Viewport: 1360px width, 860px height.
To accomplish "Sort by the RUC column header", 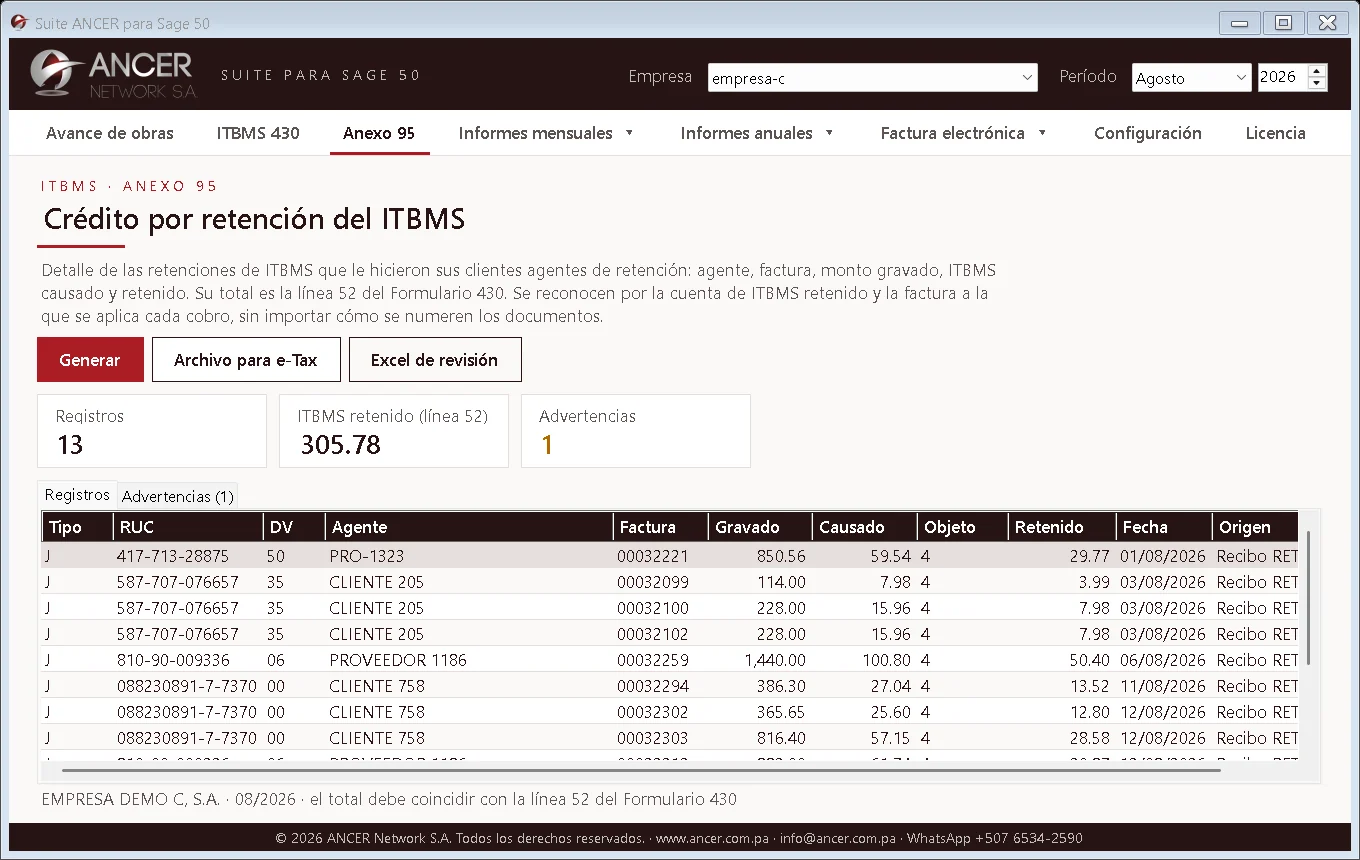I will [x=188, y=527].
